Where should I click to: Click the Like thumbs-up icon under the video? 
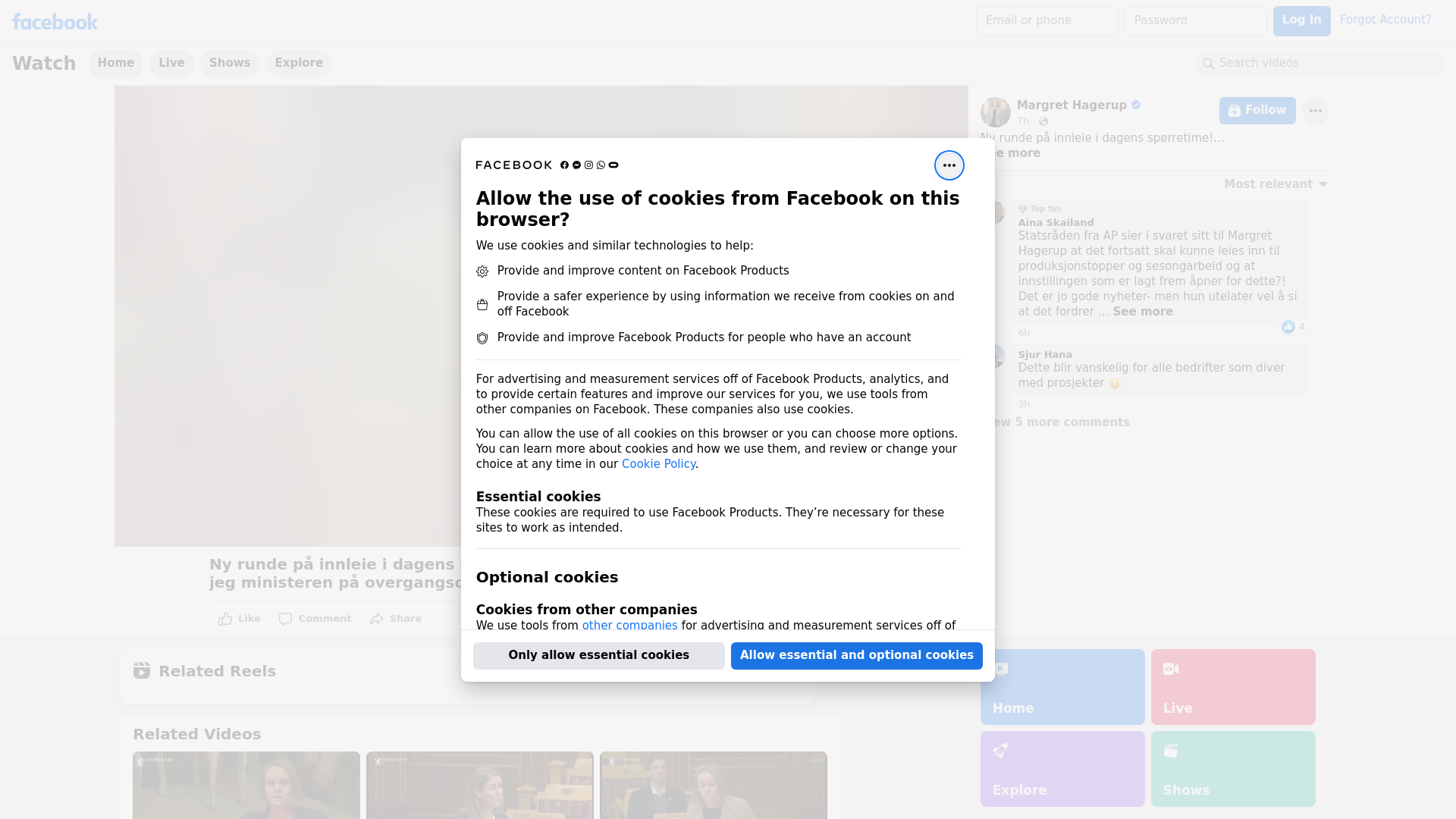click(x=225, y=619)
